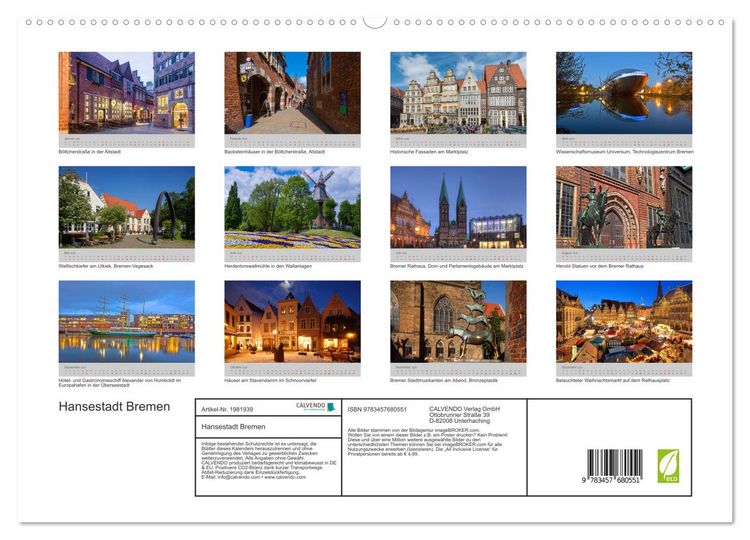The height and width of the screenshot is (540, 750).
Task: Click caption 'Wissenschaftsmuseum Universum, Technologiezentrum Bremen'
Action: pyautogui.click(x=625, y=152)
